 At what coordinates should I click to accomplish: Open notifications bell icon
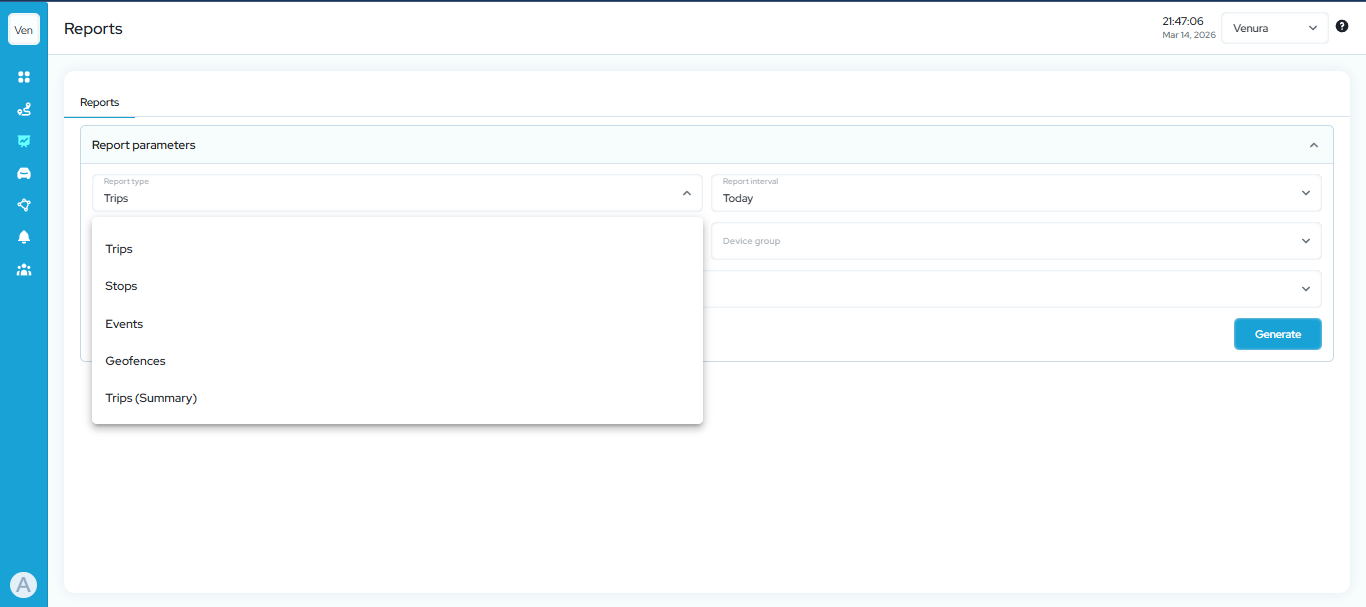pyautogui.click(x=24, y=237)
